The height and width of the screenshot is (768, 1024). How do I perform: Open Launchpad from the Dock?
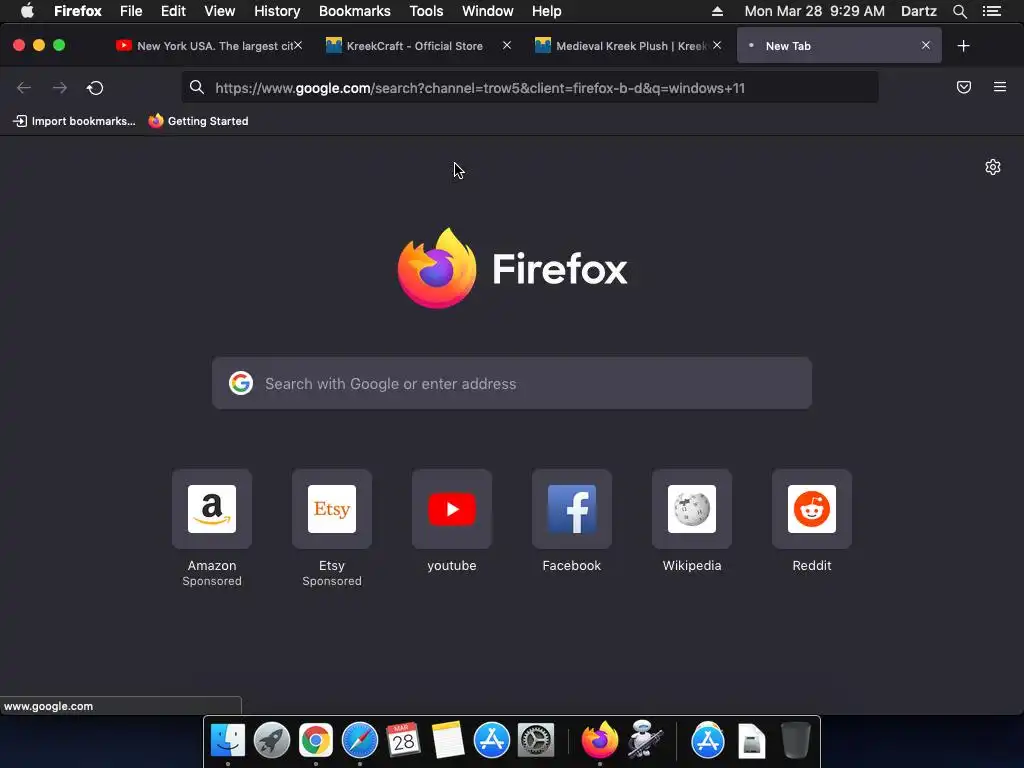[x=272, y=741]
